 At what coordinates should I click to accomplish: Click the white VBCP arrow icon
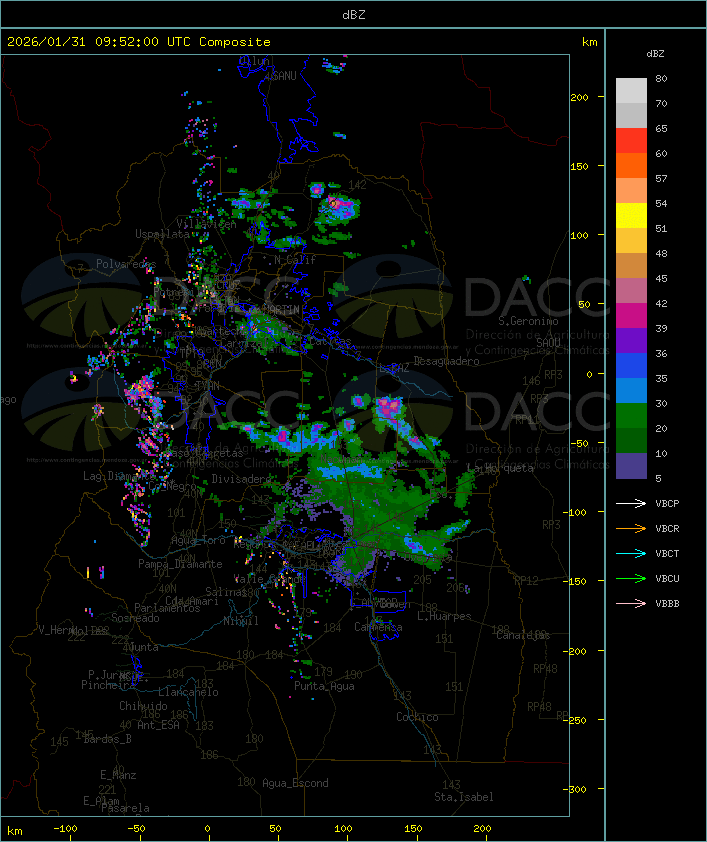tap(631, 504)
